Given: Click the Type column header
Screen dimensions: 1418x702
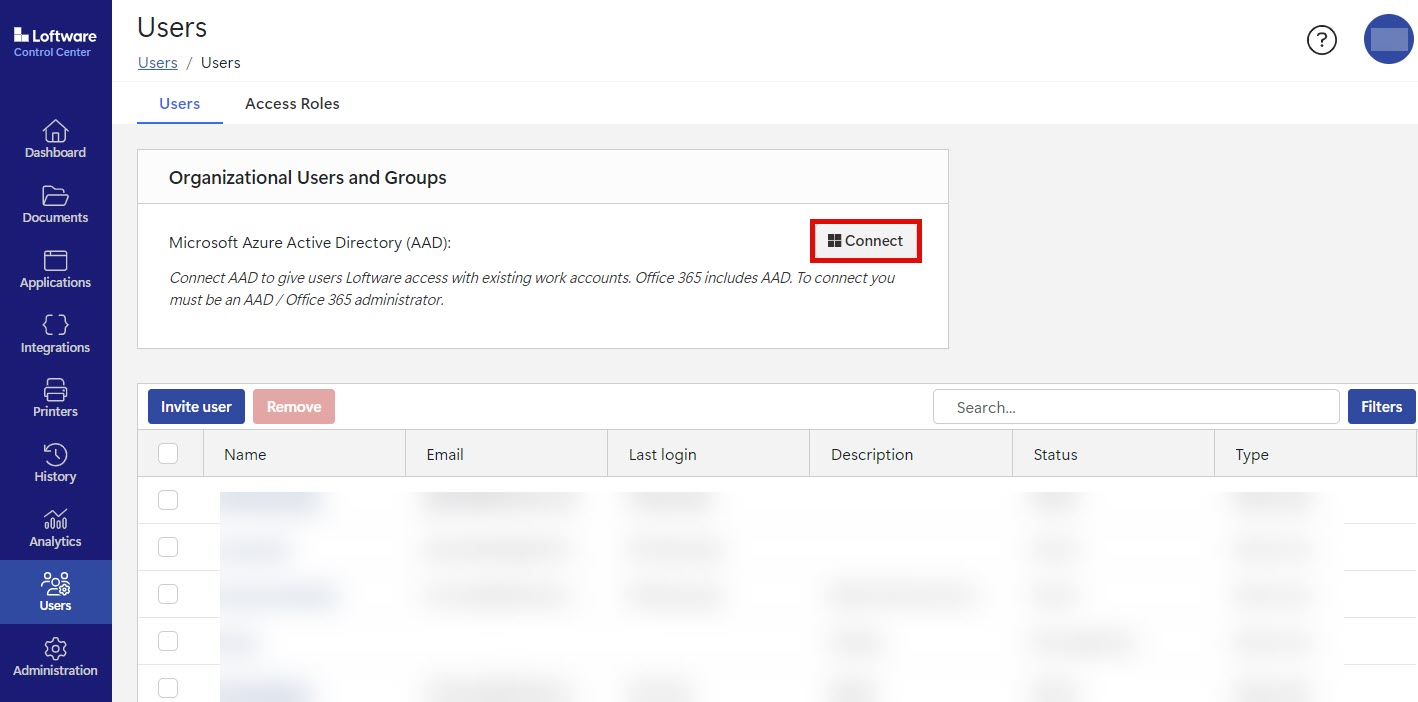Looking at the screenshot, I should [1315, 454].
